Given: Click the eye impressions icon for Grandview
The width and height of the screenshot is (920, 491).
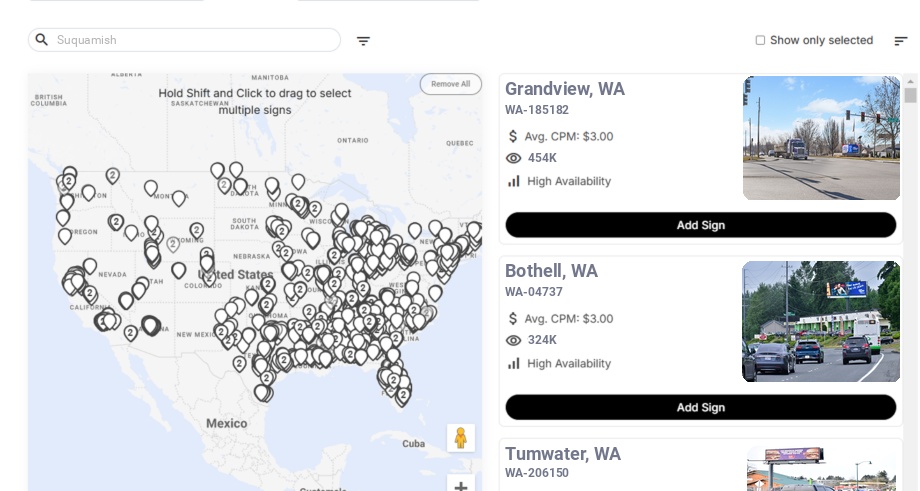Looking at the screenshot, I should [x=514, y=158].
